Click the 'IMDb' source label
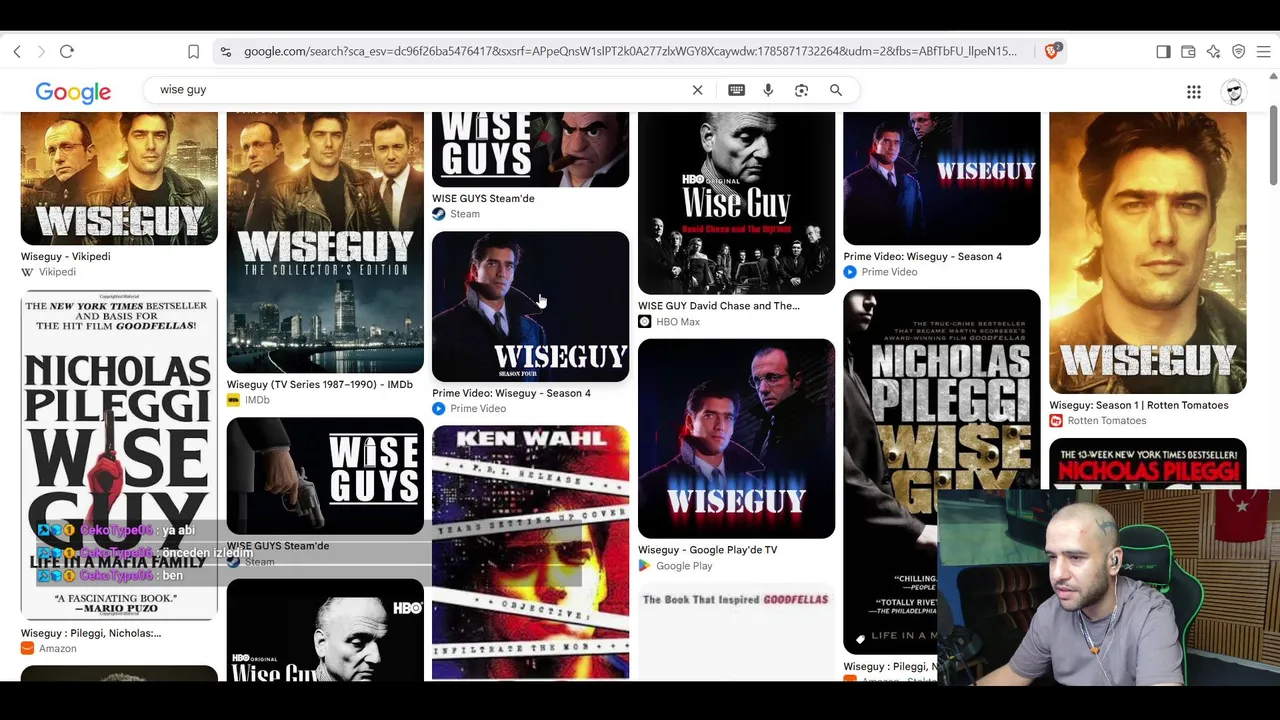 257,400
